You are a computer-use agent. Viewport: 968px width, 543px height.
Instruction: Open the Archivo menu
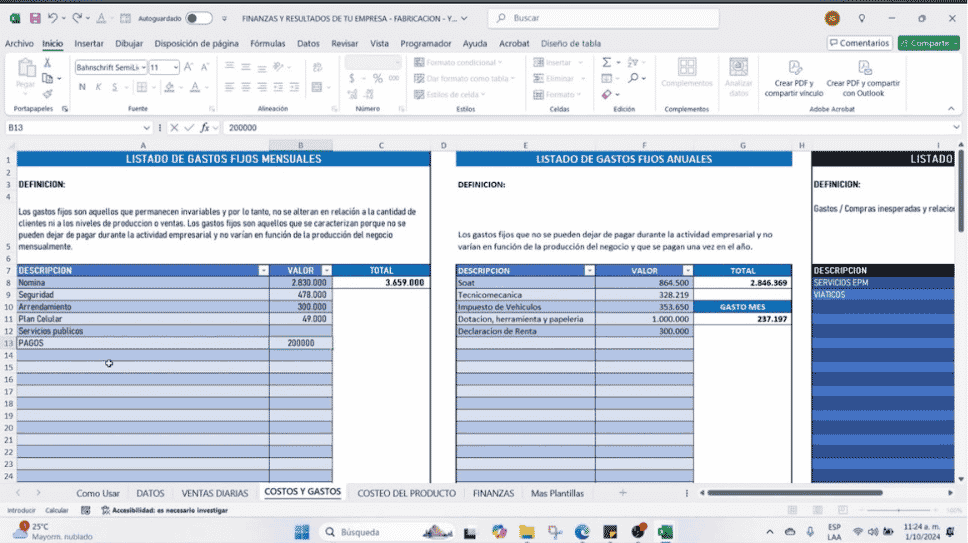[19, 43]
